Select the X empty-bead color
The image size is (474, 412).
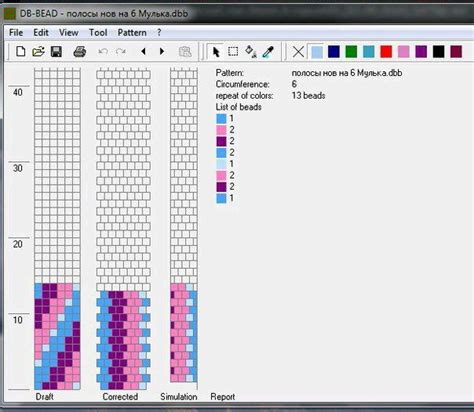point(298,52)
